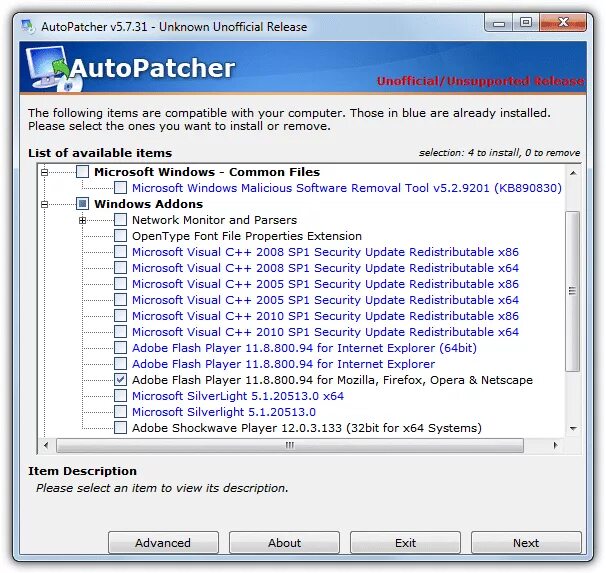Click the vertical scrollbar down arrow
The height and width of the screenshot is (573, 606).
pyautogui.click(x=573, y=428)
